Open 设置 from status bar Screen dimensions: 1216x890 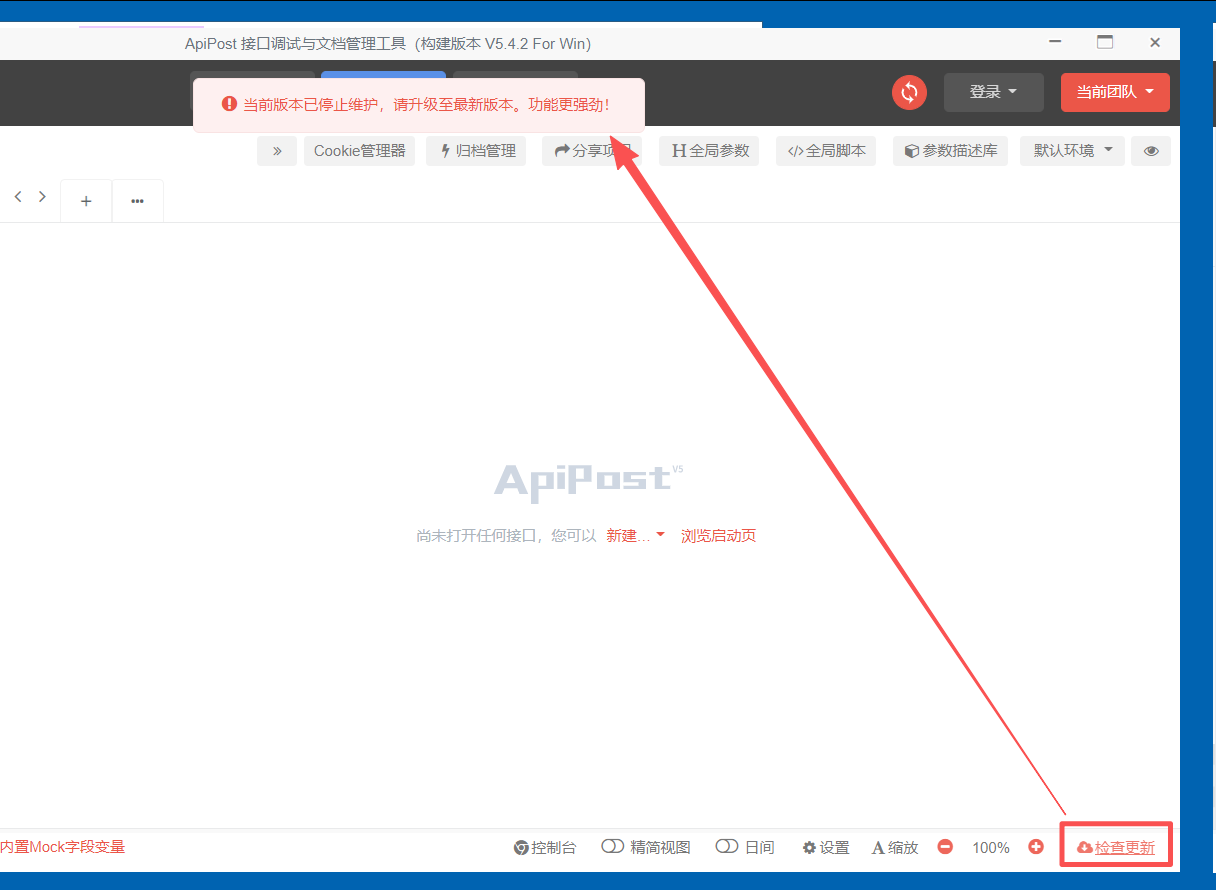826,847
